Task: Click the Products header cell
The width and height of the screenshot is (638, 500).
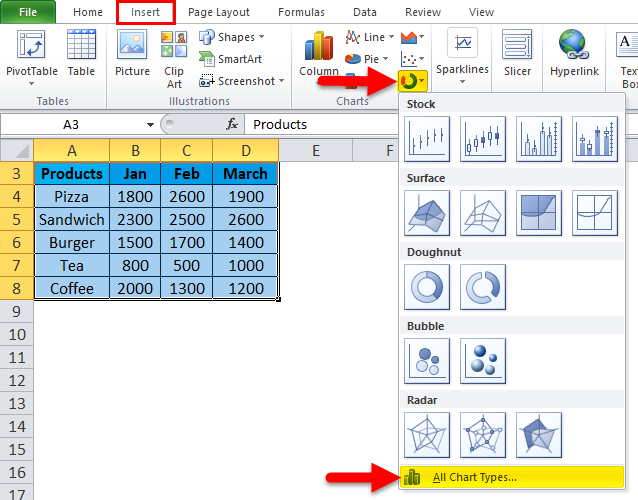Action: pos(72,174)
